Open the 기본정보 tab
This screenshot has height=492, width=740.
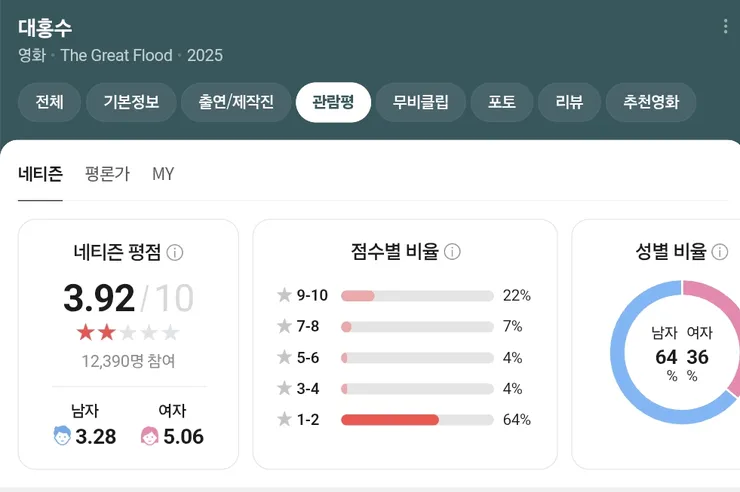pos(131,102)
